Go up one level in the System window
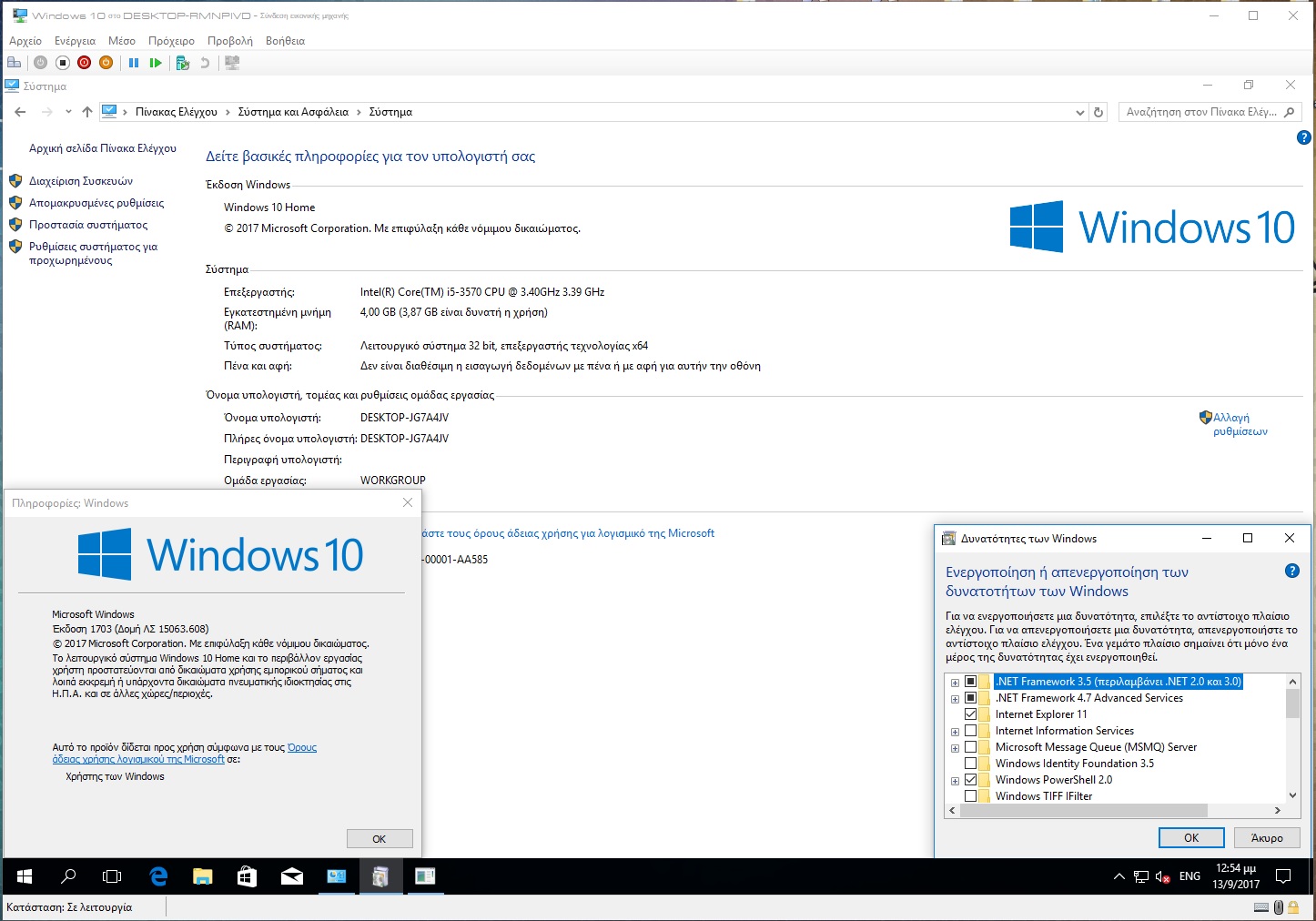Viewport: 1316px width, 921px height. point(86,112)
